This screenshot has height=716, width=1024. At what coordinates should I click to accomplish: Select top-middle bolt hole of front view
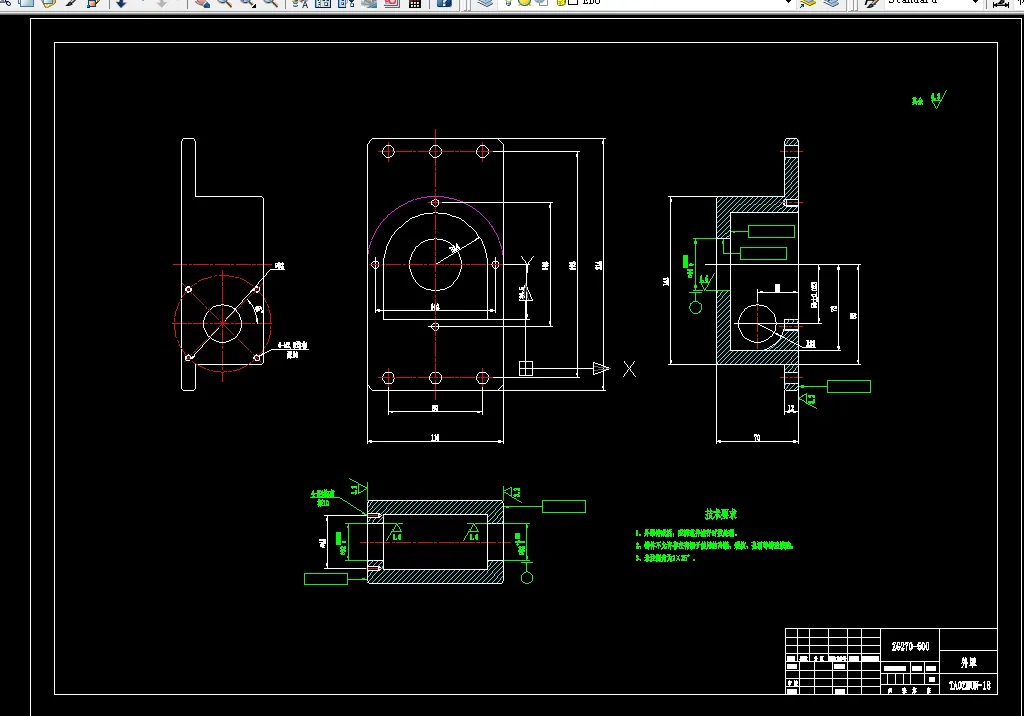[436, 152]
